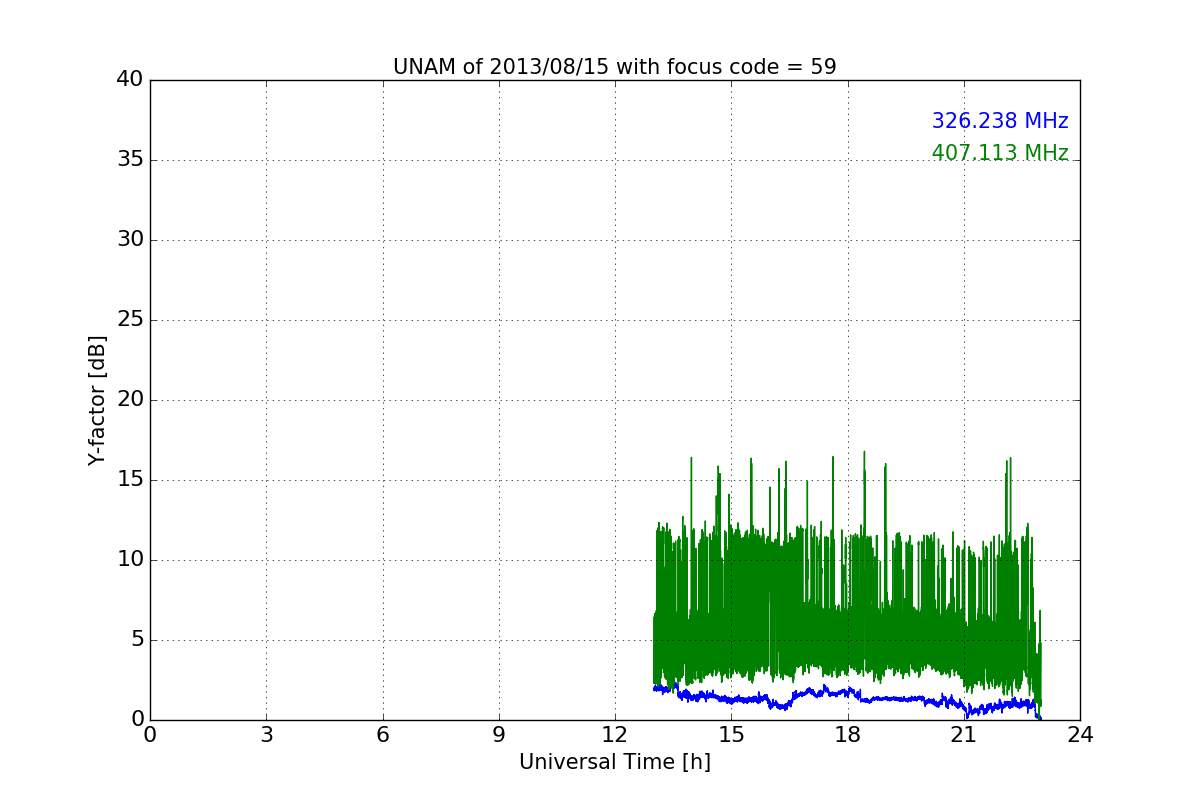Click the x-axis tick label 18

[x=847, y=735]
